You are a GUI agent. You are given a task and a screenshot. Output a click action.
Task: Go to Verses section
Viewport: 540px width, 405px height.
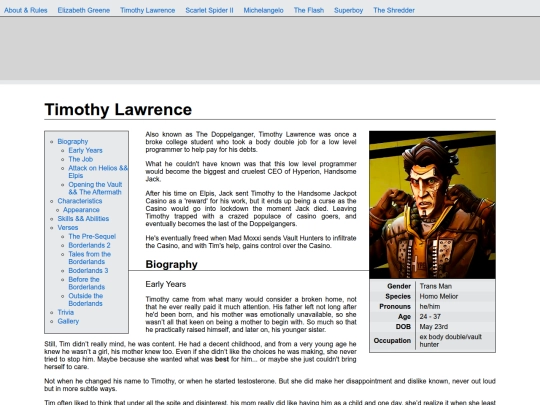[68, 228]
